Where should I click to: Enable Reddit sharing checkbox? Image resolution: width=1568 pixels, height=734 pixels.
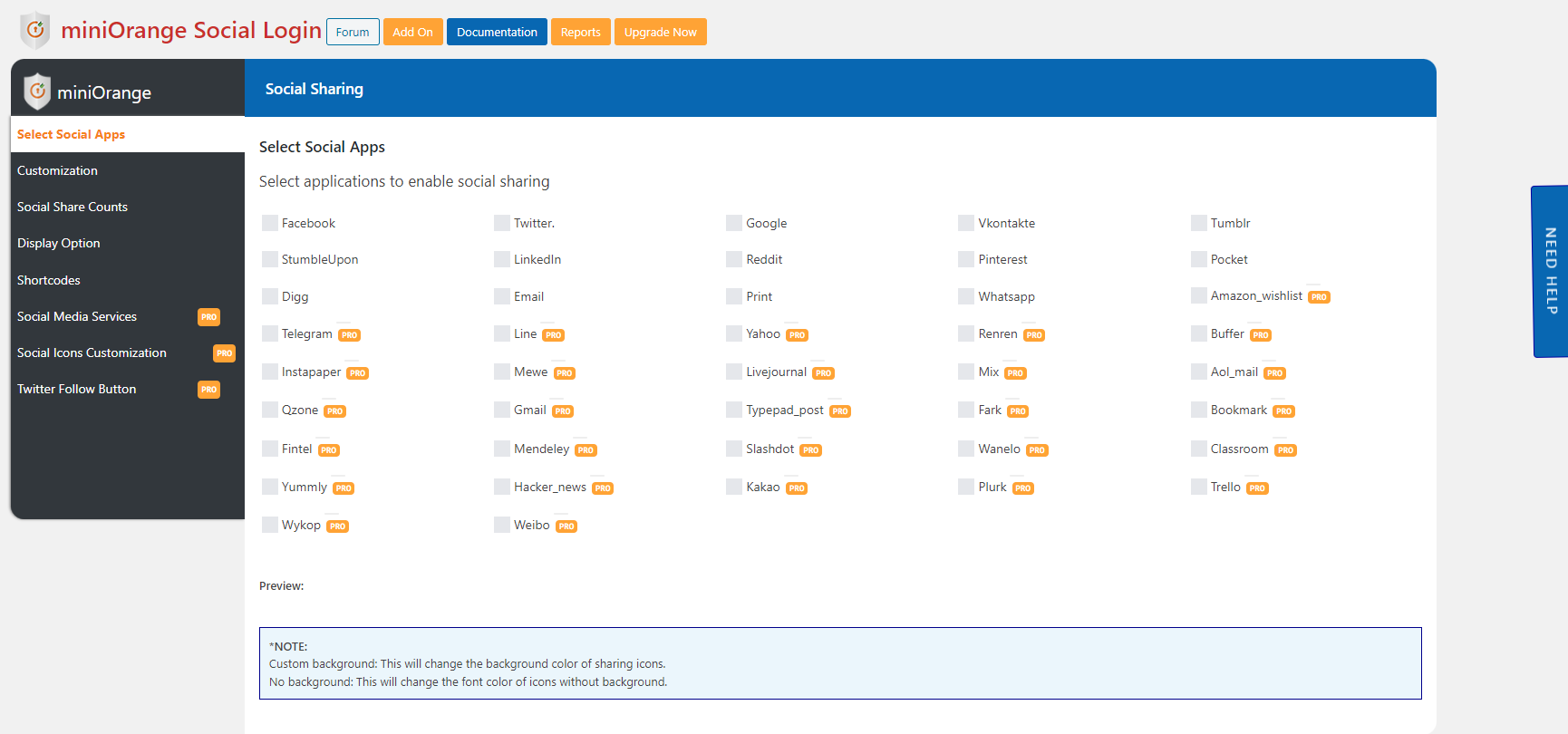point(734,259)
